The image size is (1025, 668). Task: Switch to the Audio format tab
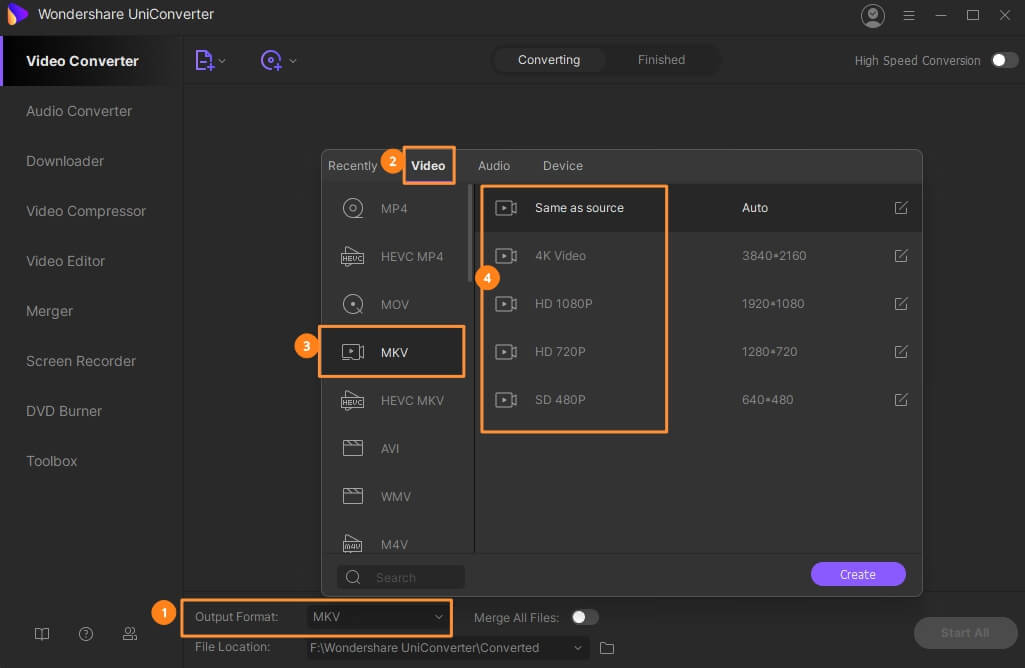(x=493, y=166)
